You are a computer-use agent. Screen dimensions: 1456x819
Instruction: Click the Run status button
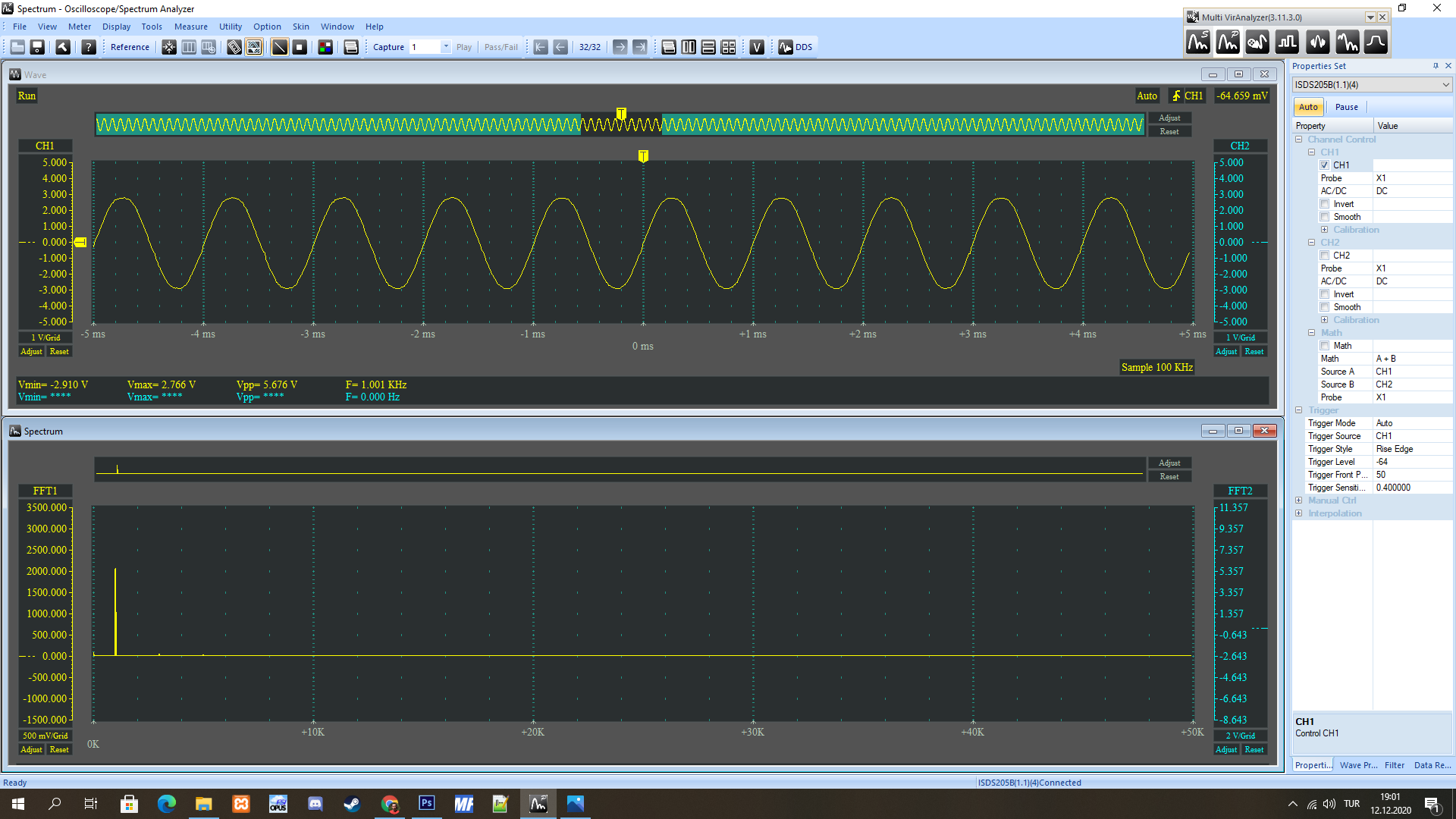(x=27, y=96)
